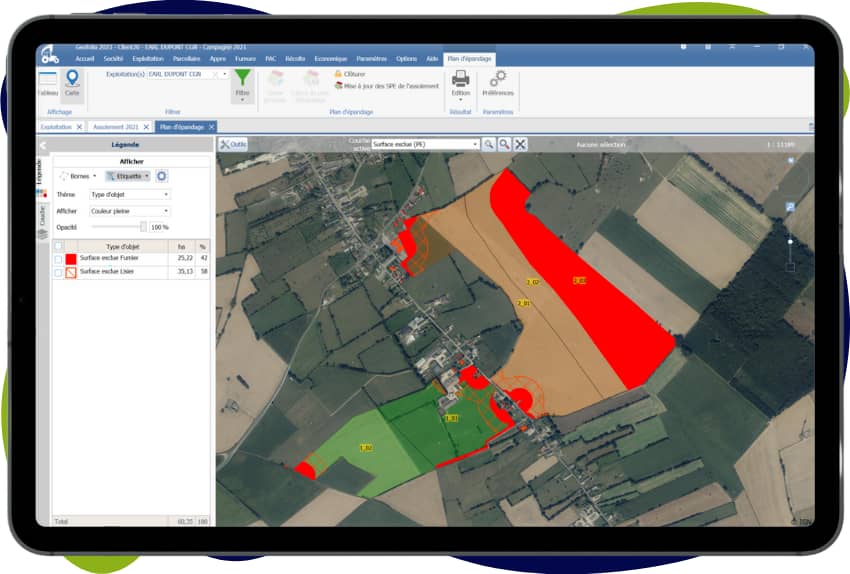Open the Accueil menu
This screenshot has width=850, height=574.
click(85, 59)
